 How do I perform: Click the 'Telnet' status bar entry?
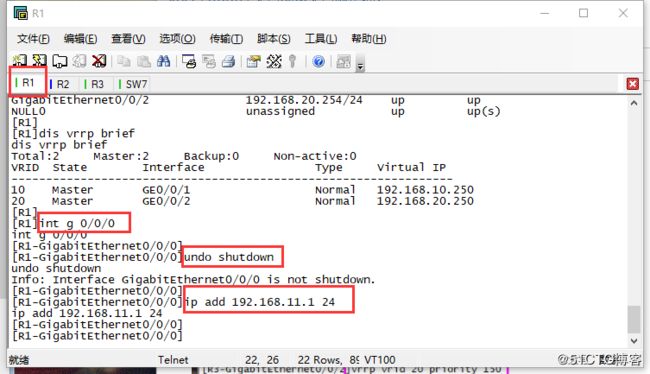click(x=173, y=360)
